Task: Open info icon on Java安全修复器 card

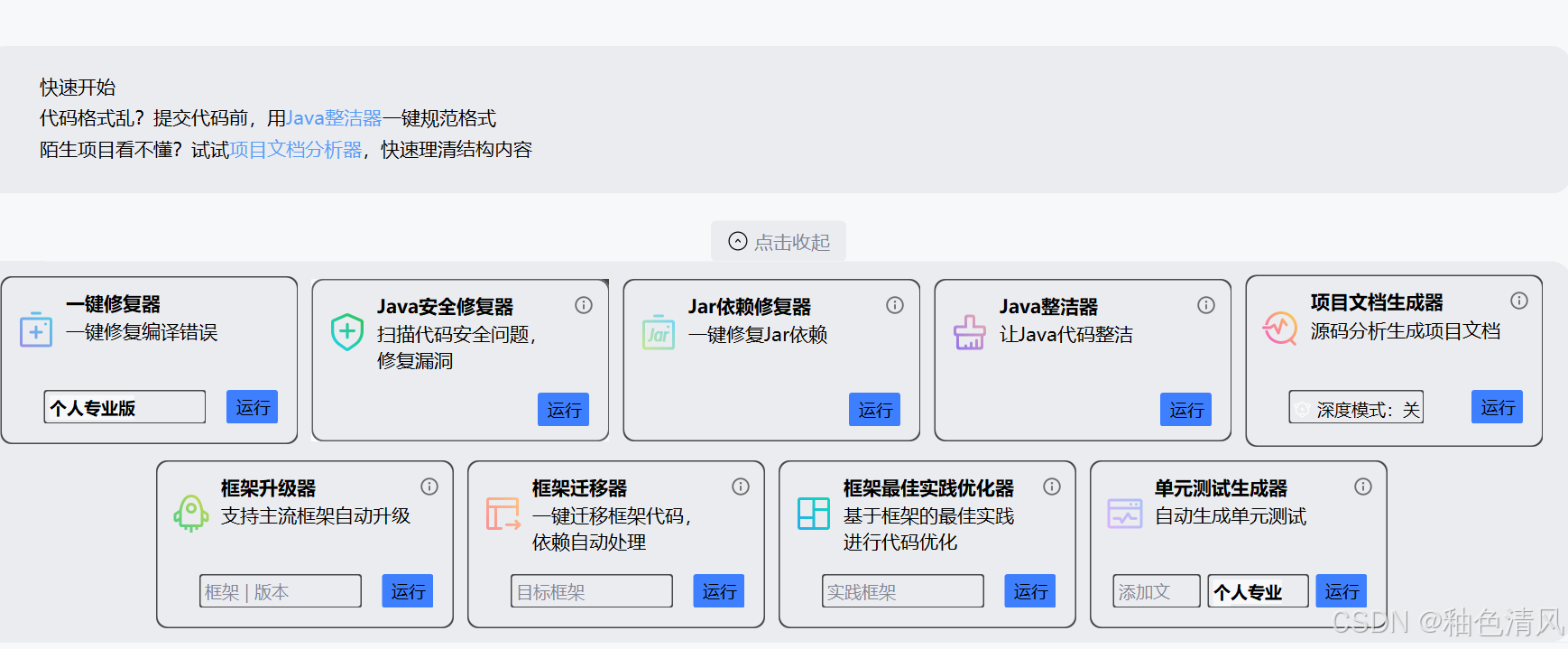Action: coord(584,305)
